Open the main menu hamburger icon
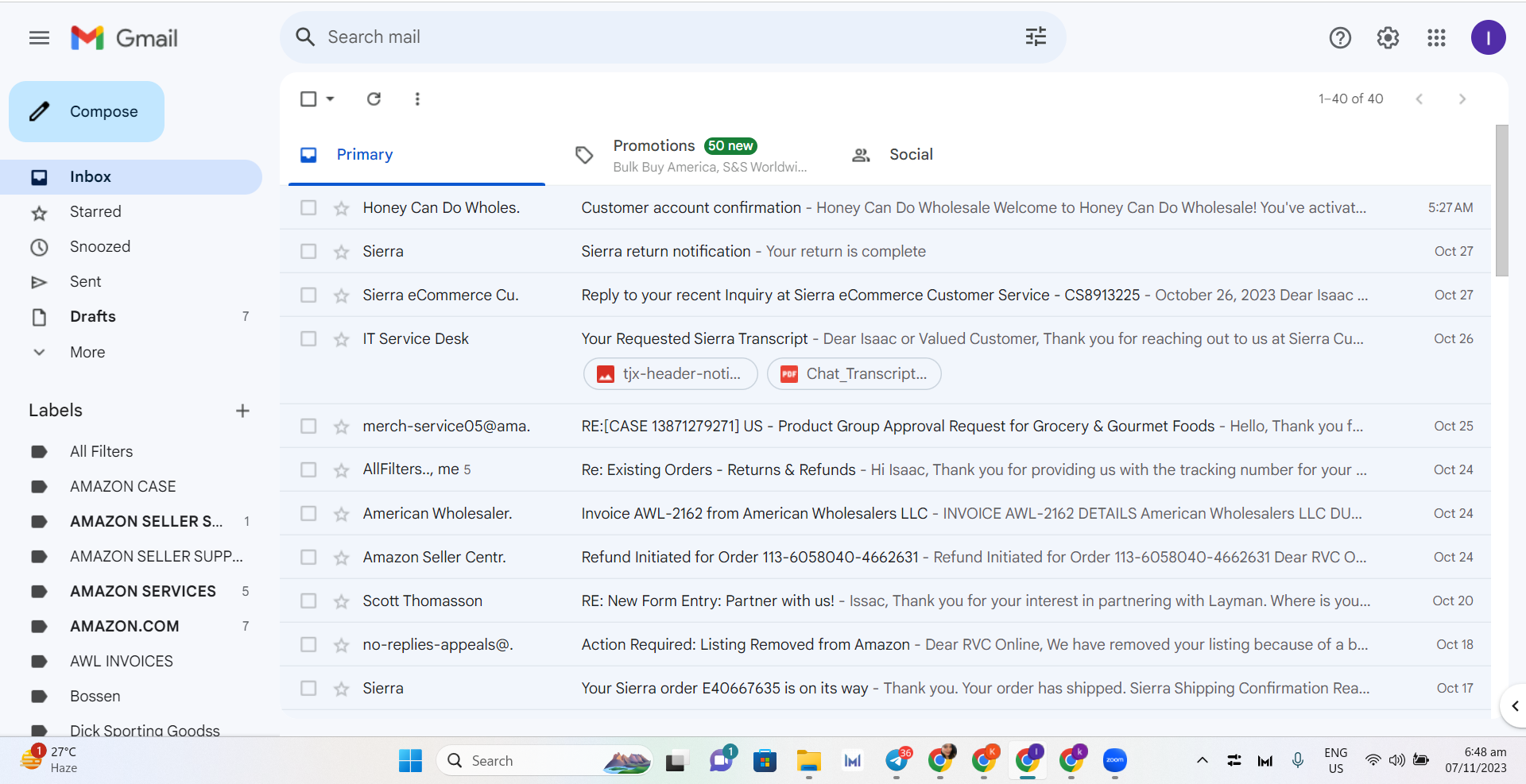The image size is (1526, 784). (39, 37)
